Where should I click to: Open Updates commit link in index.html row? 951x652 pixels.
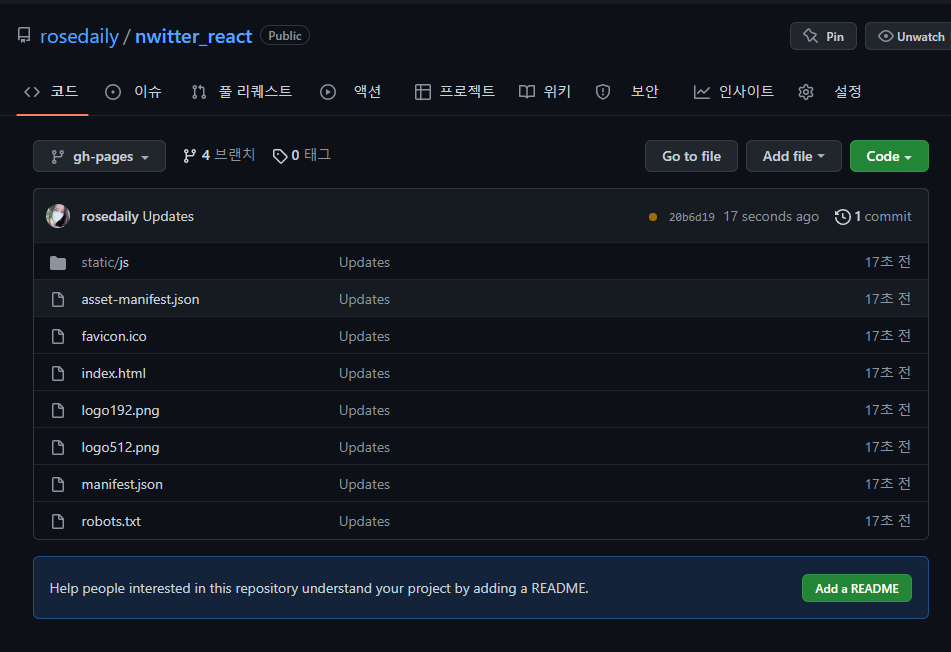[364, 374]
